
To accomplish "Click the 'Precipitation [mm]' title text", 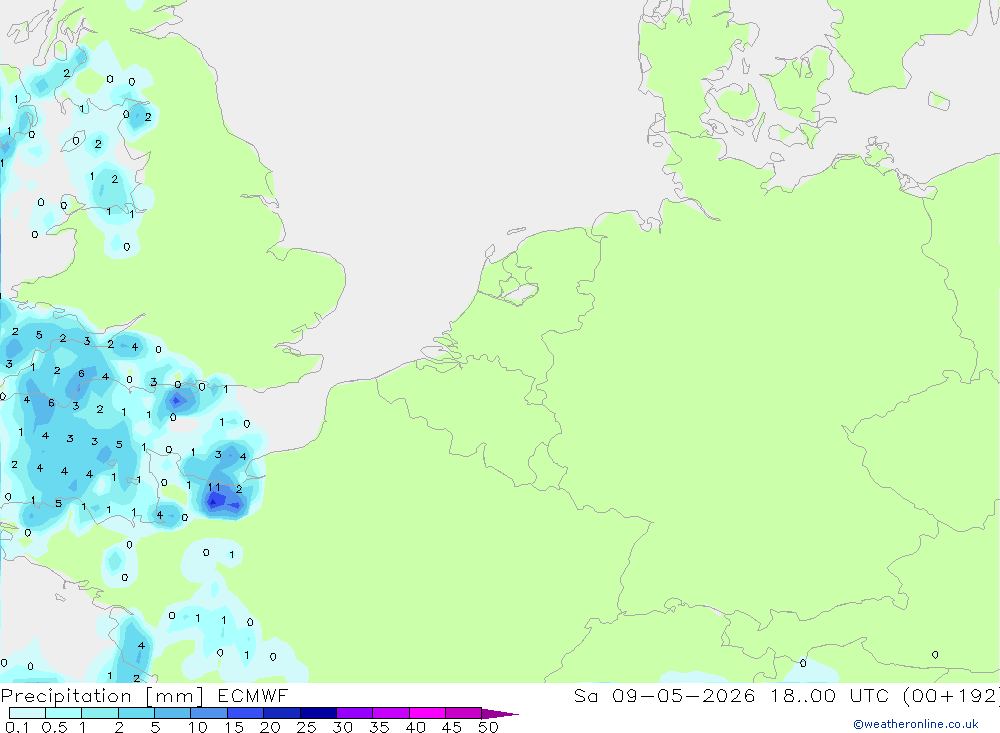I will 102,696.
